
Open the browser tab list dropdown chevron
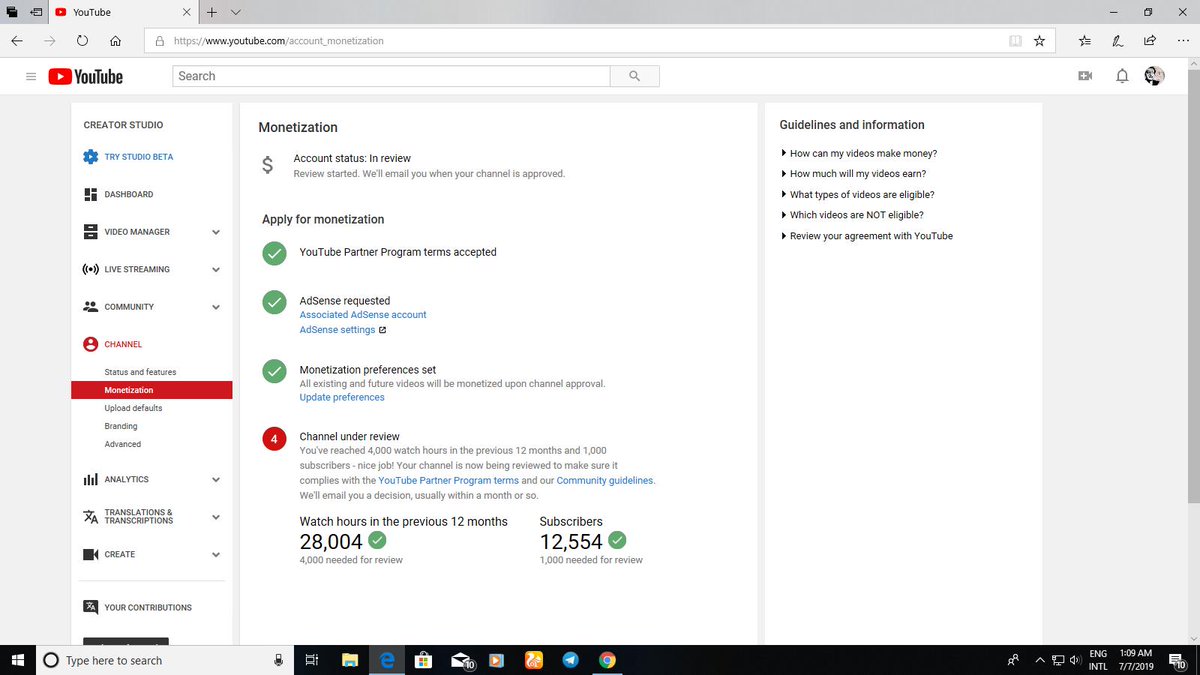point(236,13)
